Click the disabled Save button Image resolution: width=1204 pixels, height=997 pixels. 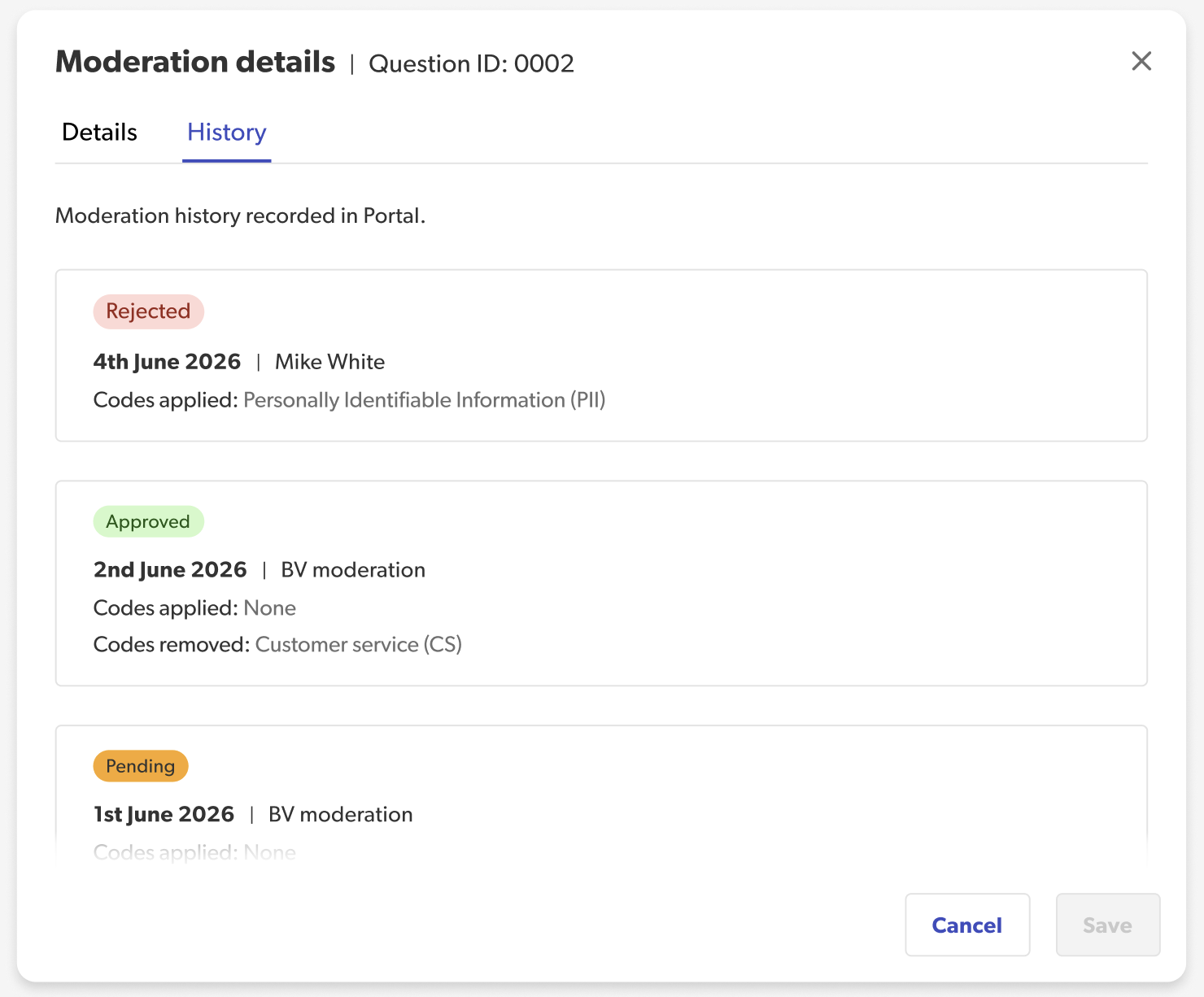1108,925
